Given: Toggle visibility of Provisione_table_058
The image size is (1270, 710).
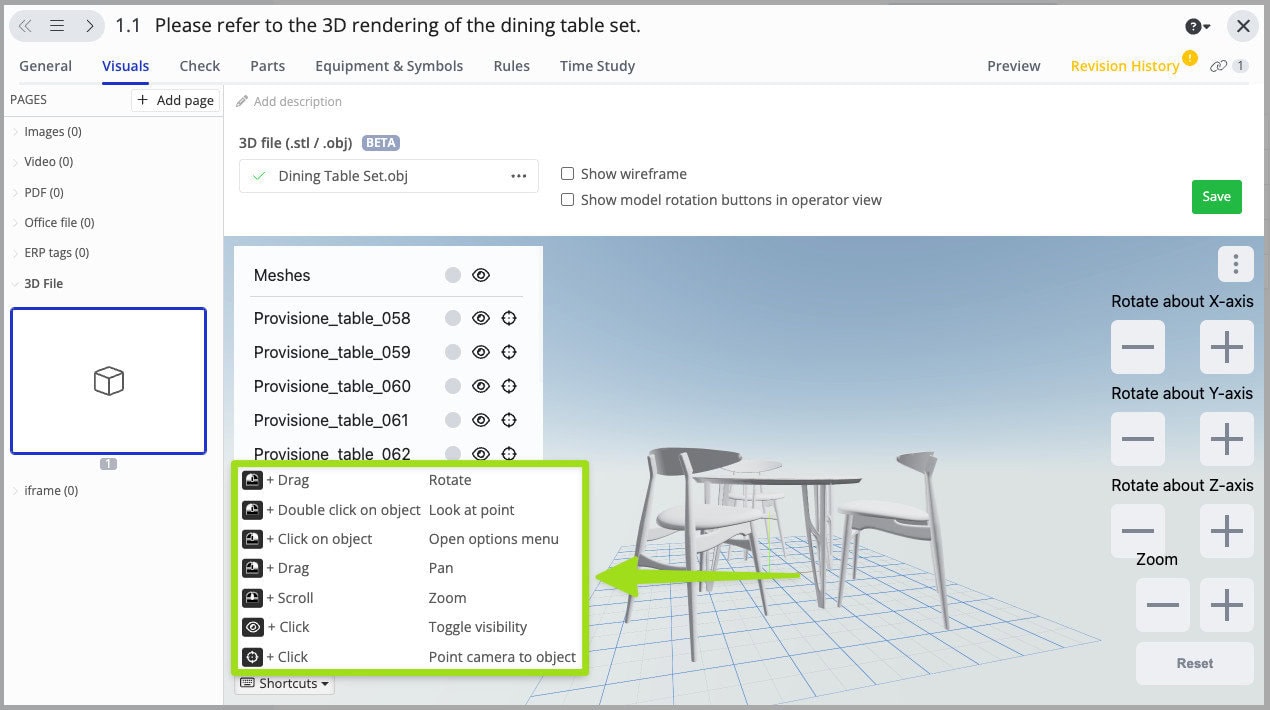Looking at the screenshot, I should click(481, 318).
